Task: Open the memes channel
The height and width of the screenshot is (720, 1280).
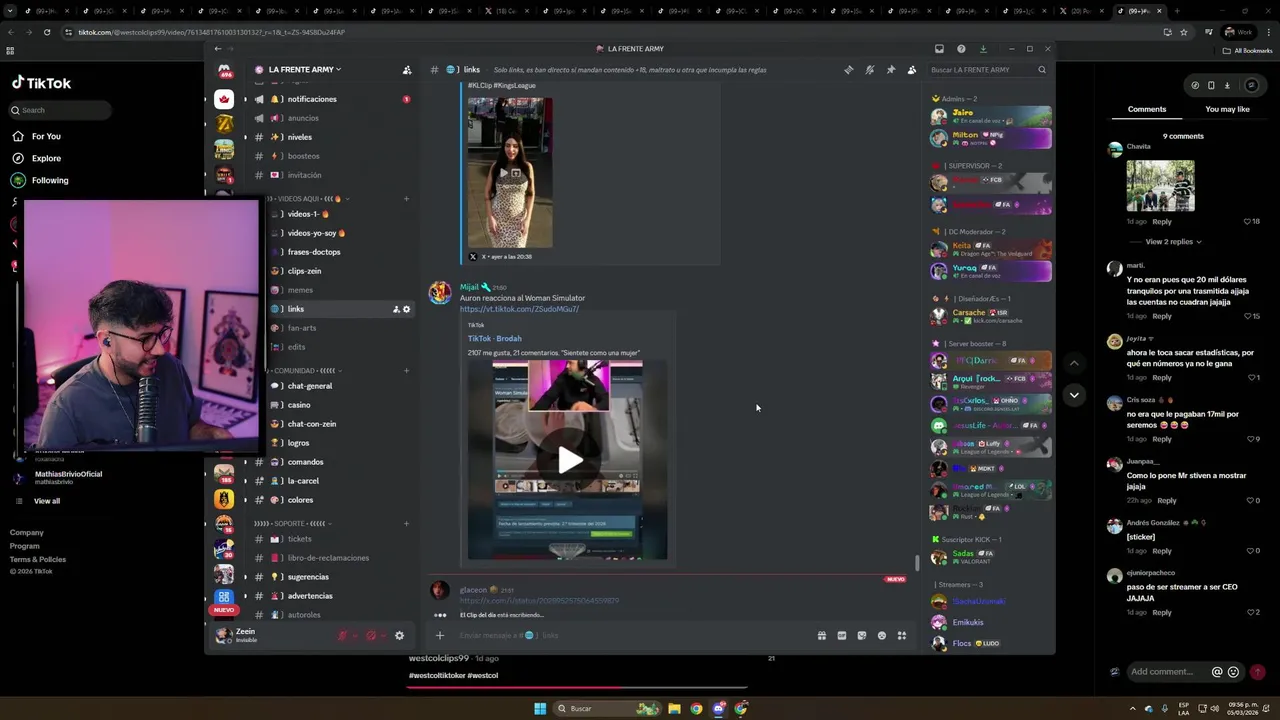Action: click(300, 290)
